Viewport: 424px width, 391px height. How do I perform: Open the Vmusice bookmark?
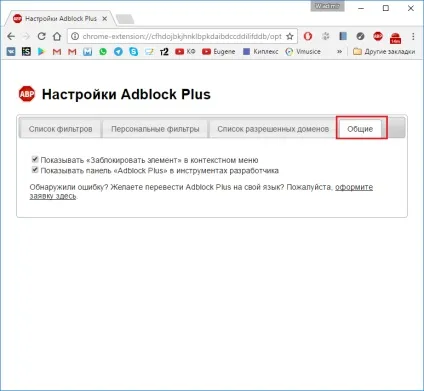pyautogui.click(x=303, y=52)
